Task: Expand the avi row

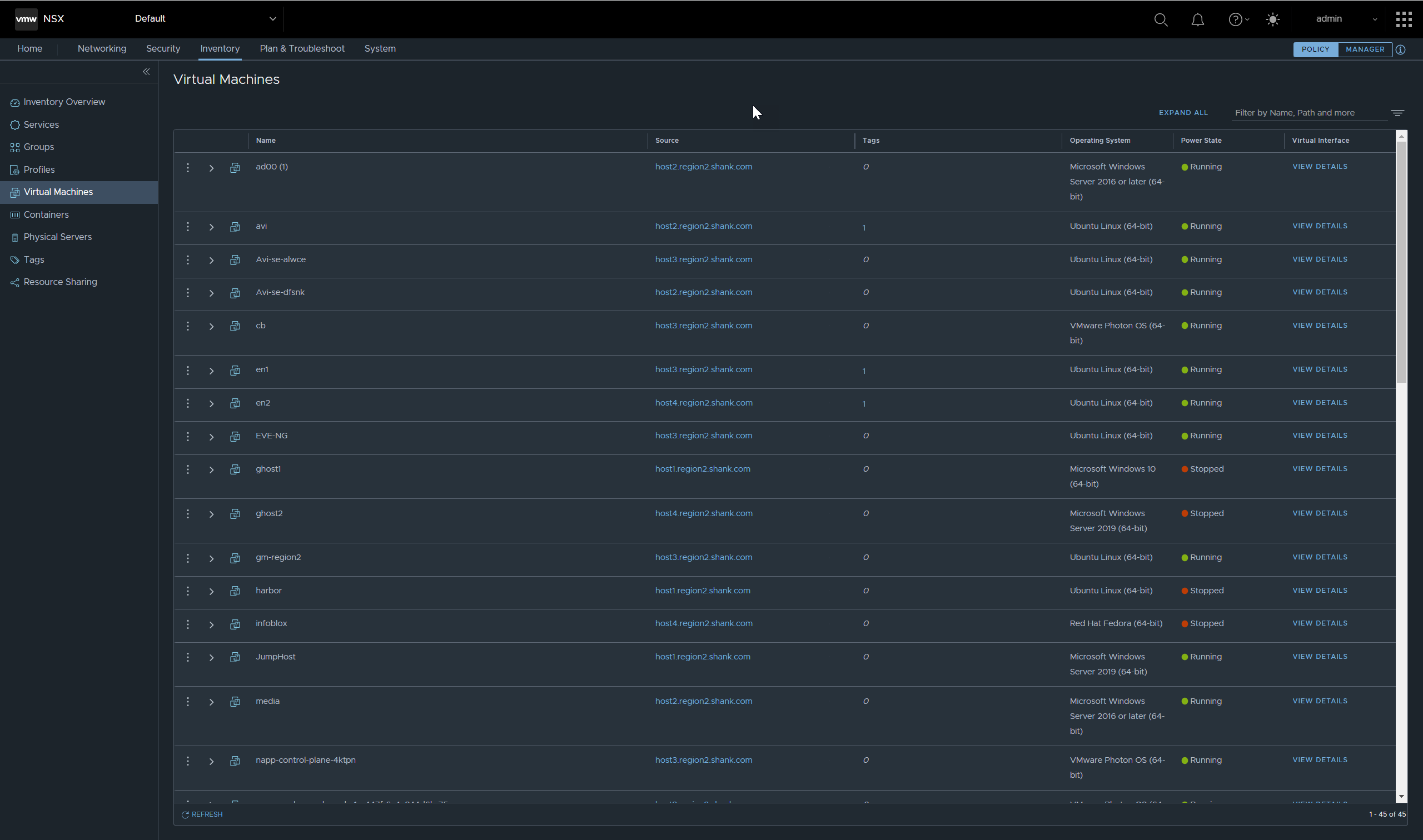Action: [x=211, y=228]
